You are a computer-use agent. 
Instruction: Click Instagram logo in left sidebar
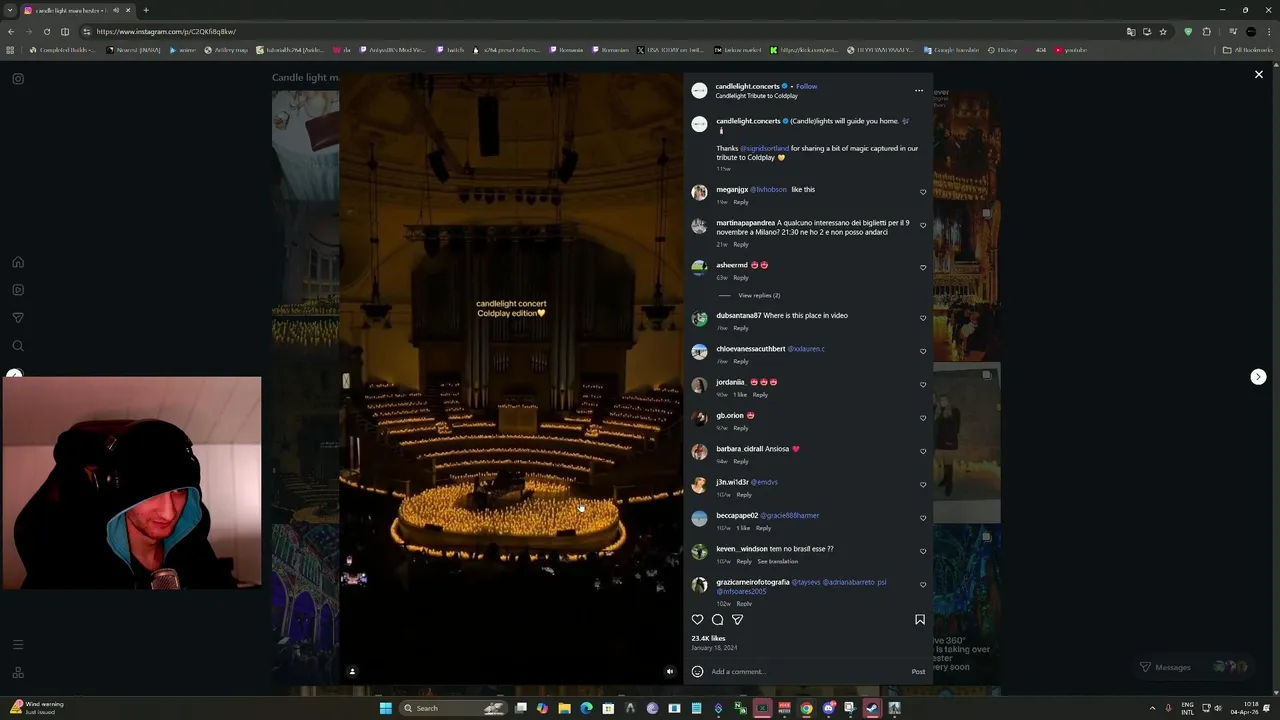pyautogui.click(x=18, y=79)
